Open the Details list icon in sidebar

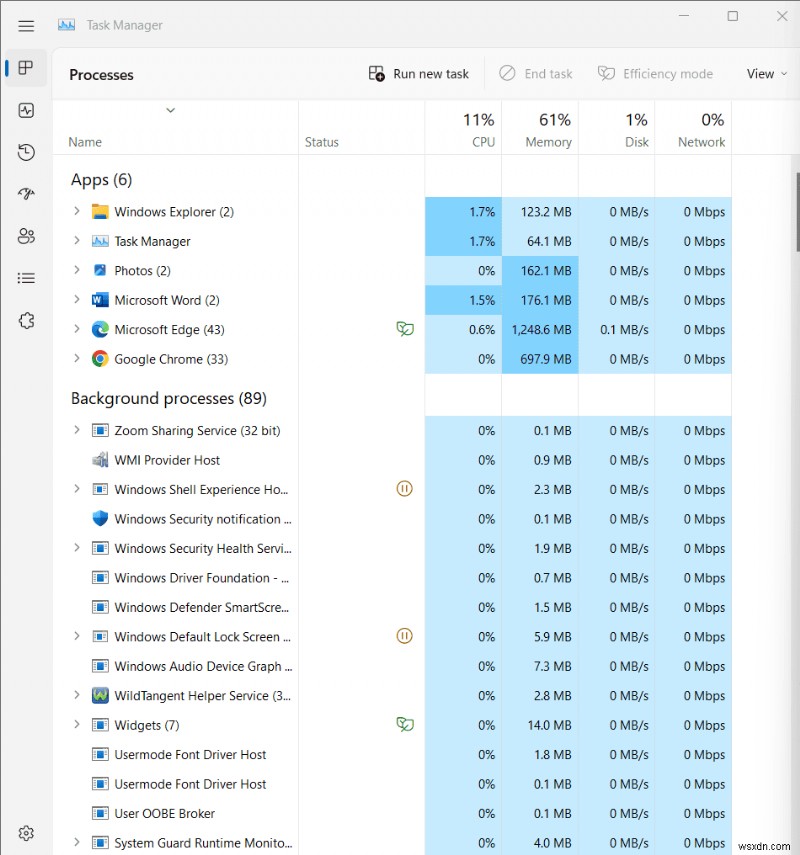click(x=26, y=278)
